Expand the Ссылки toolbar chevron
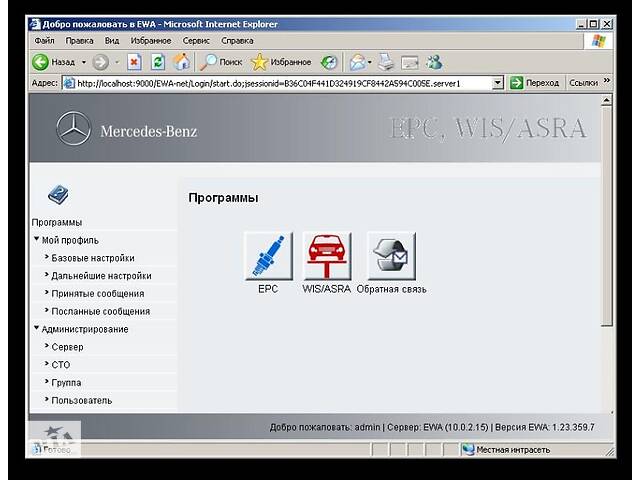The height and width of the screenshot is (480, 640). pyautogui.click(x=607, y=80)
